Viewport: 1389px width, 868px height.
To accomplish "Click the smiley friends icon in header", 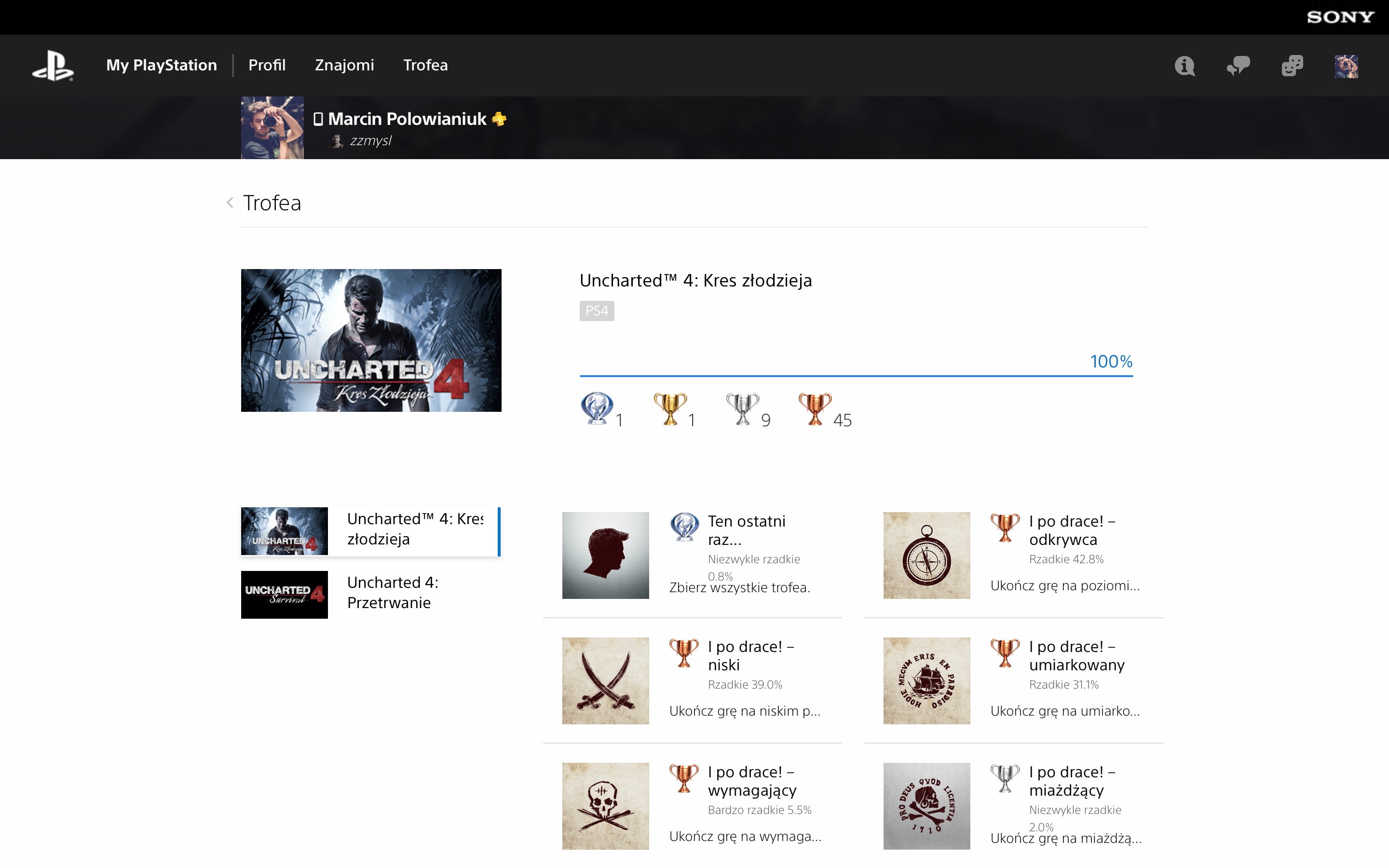I will pos(1292,66).
